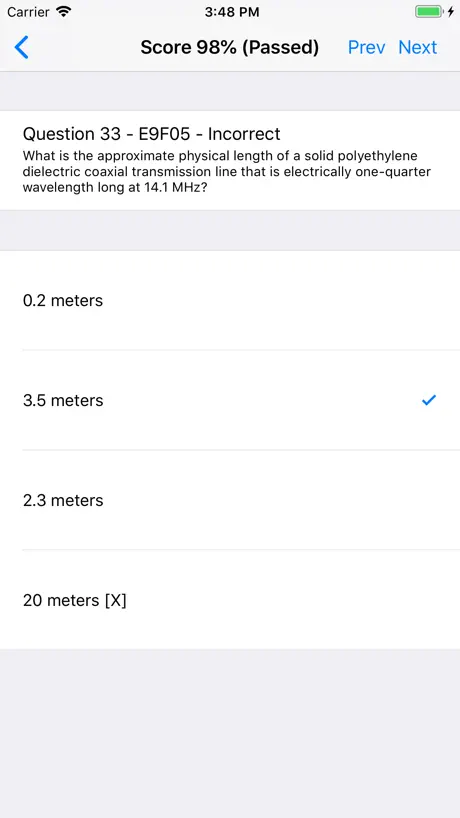Go to the Next question
460x818 pixels.
pyautogui.click(x=417, y=47)
